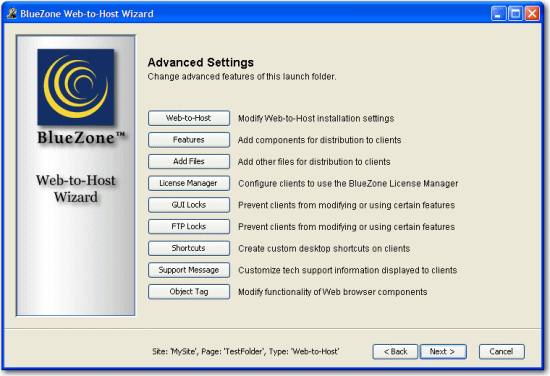Click the 'BlueZone' sidebar brand name
The image size is (550, 376).
81,137
